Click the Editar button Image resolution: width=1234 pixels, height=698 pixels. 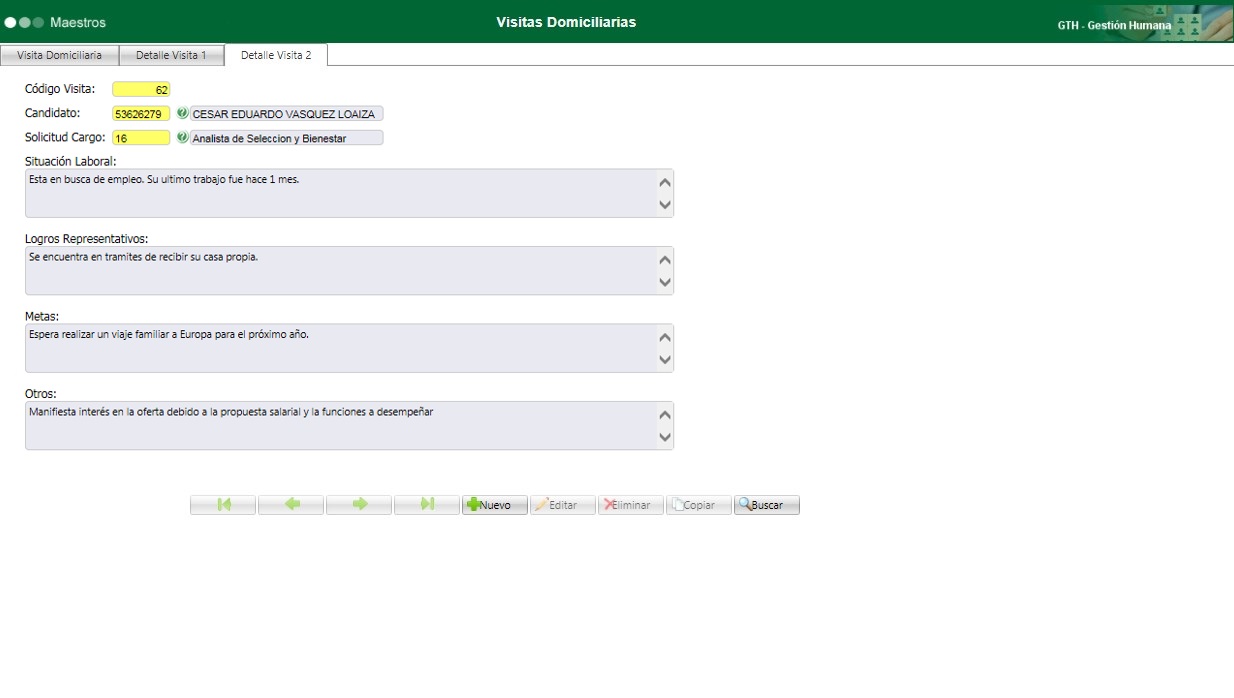[x=563, y=505]
